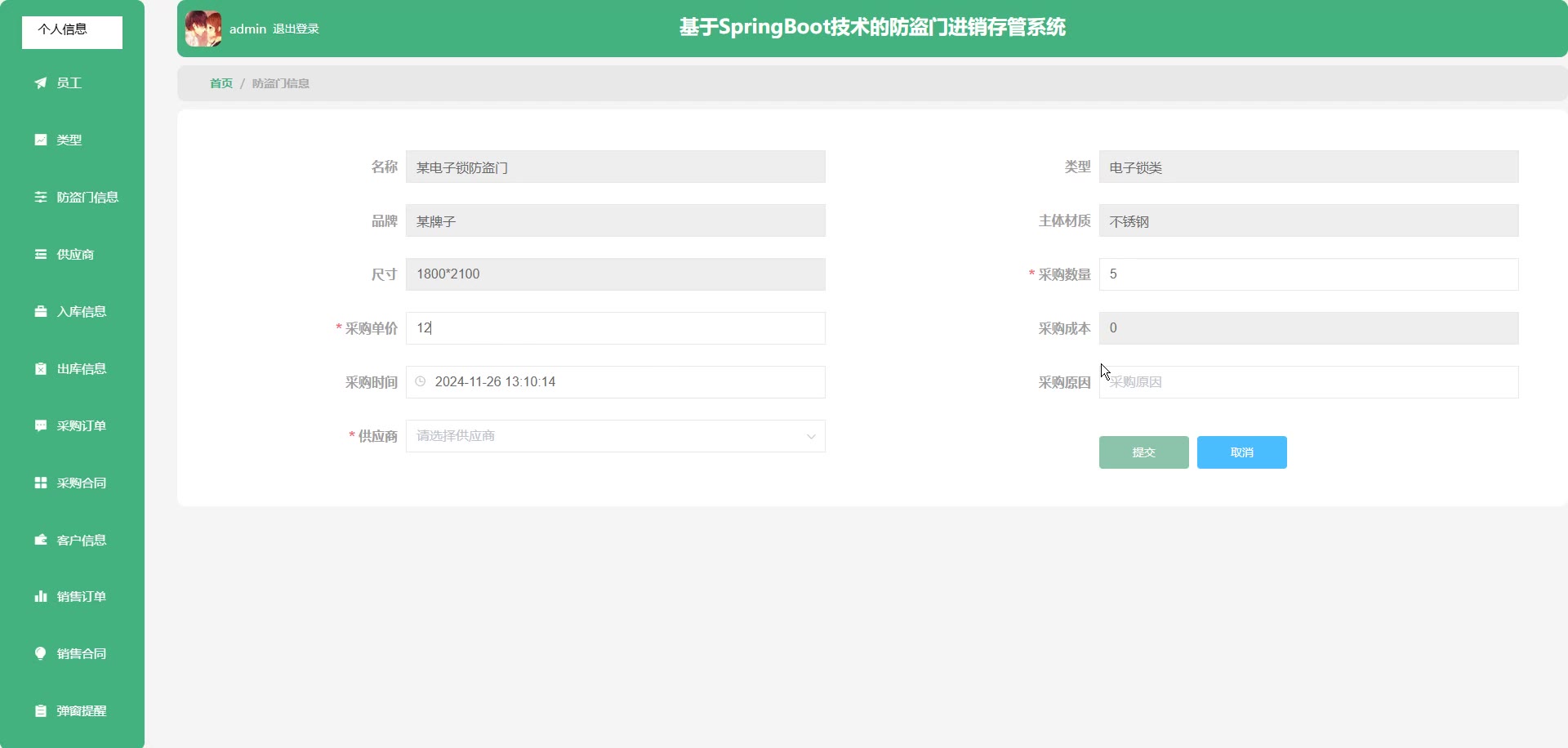Click the grid icon next to 采购合同

(x=40, y=483)
